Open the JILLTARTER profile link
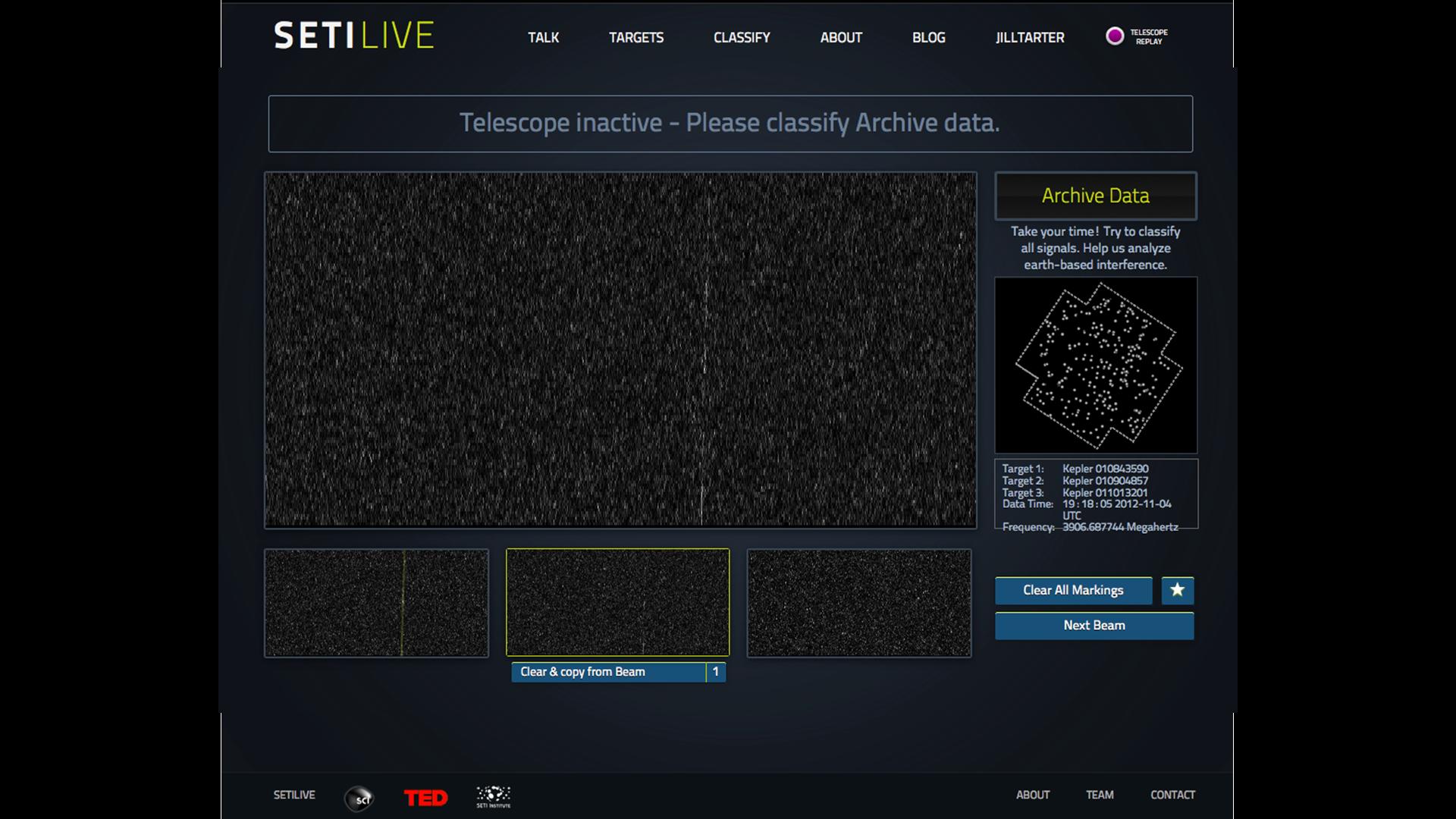This screenshot has width=1456, height=819. tap(1029, 37)
